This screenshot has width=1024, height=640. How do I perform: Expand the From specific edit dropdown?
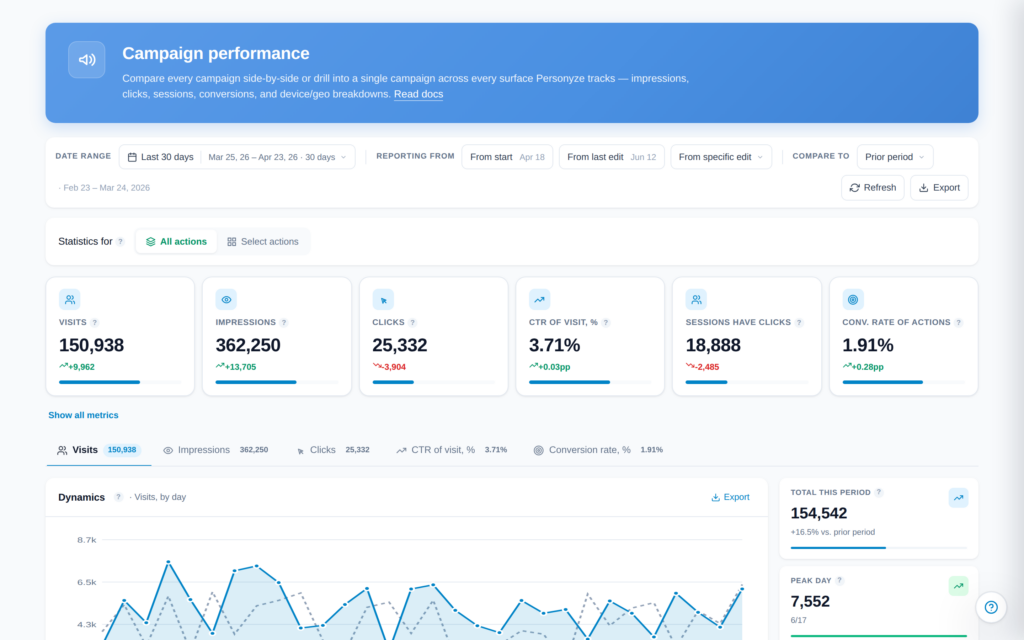point(721,157)
